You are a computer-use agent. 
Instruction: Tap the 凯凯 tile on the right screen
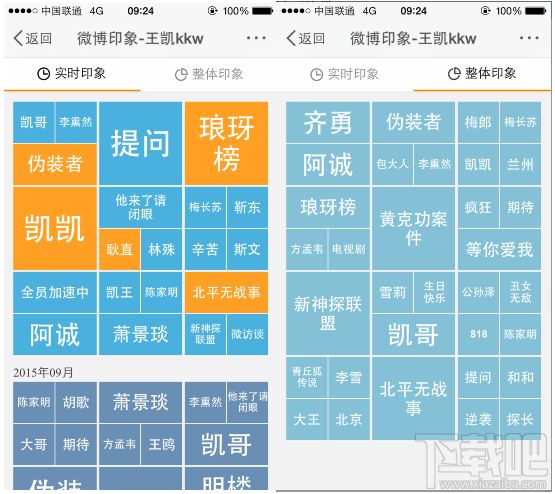pyautogui.click(x=478, y=164)
